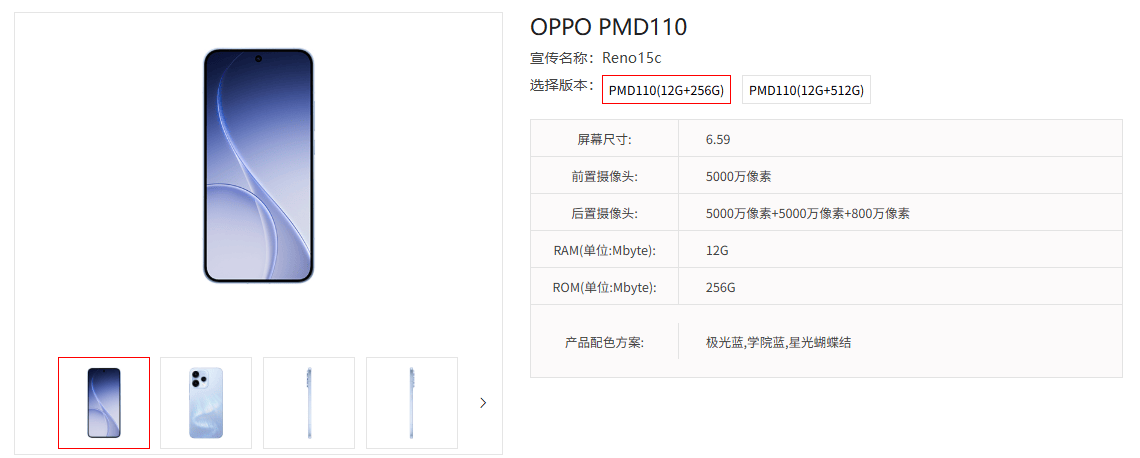Viewport: 1140px width, 458px height.
Task: Click color scheme value 极光蓝,学院蓝,星光蝴蝶结
Action: [778, 342]
